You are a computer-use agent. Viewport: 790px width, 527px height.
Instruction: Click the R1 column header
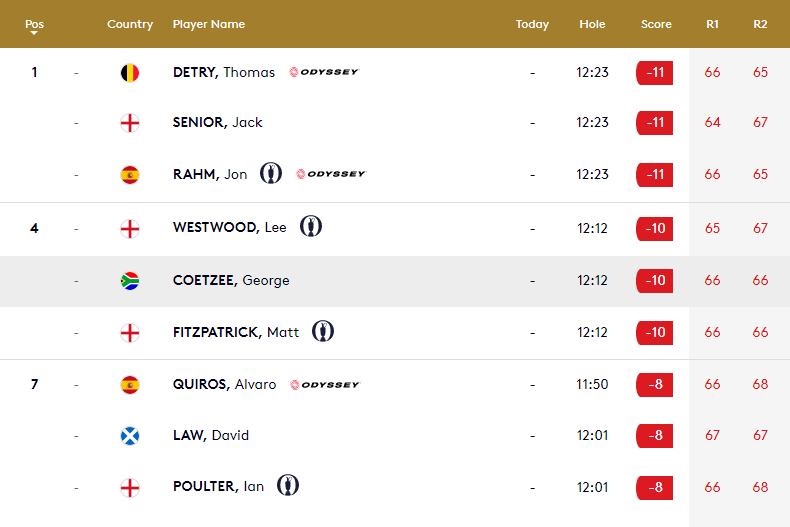[712, 24]
